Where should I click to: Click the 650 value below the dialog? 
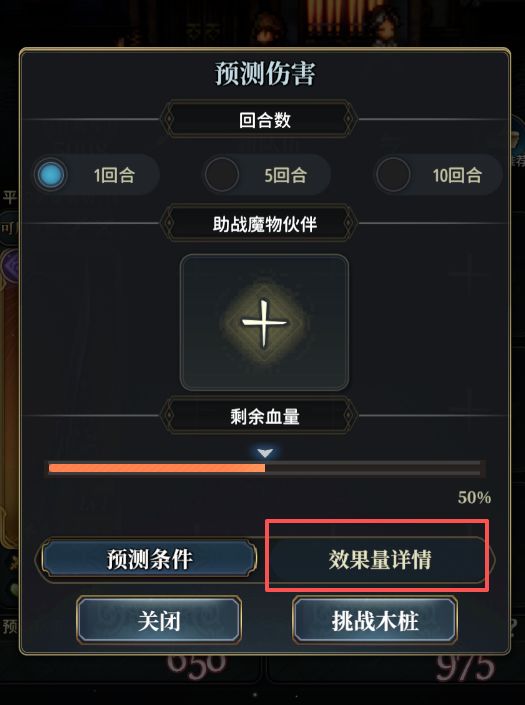[196, 665]
